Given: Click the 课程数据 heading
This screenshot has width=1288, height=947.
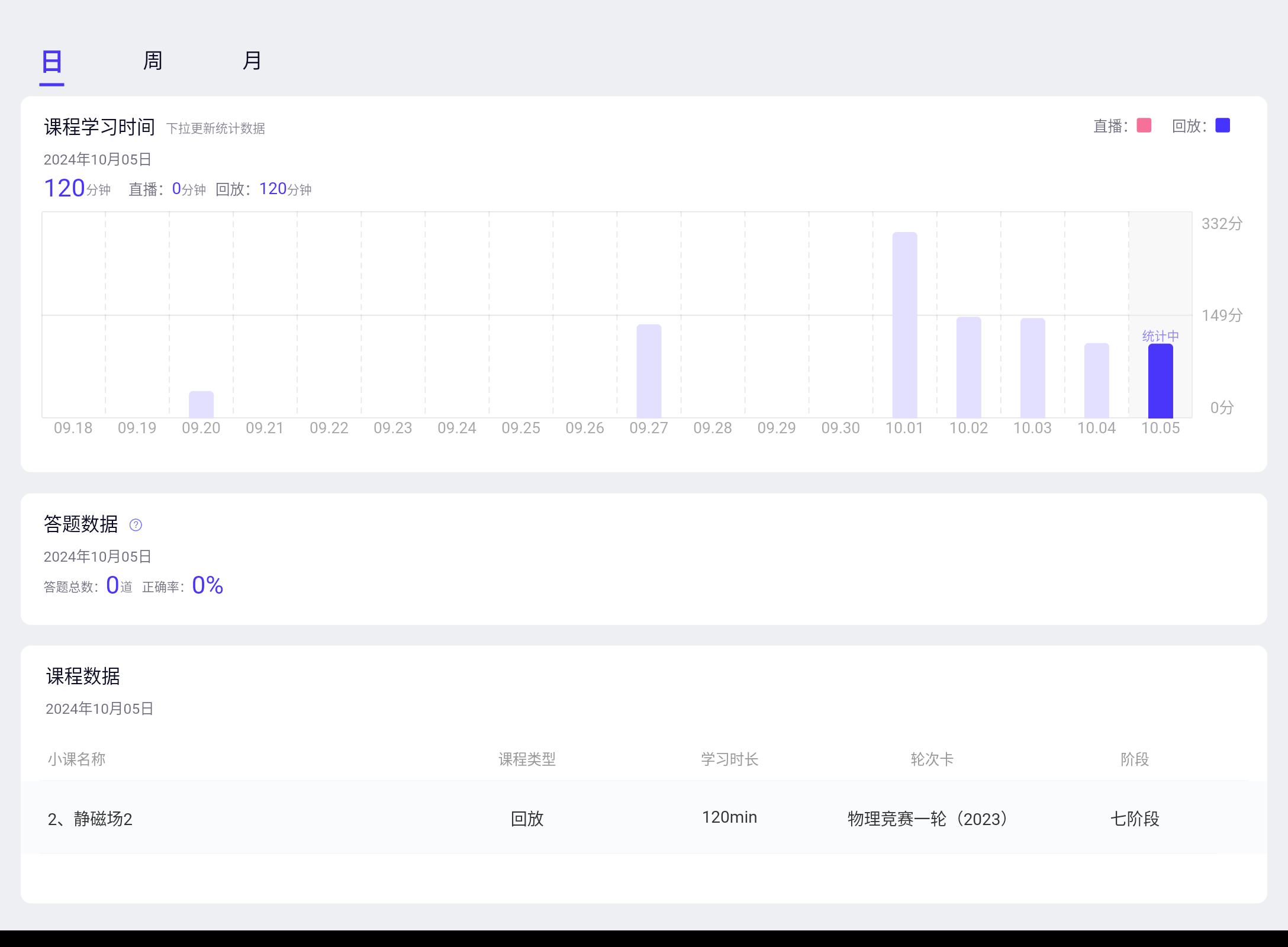Looking at the screenshot, I should (x=83, y=677).
